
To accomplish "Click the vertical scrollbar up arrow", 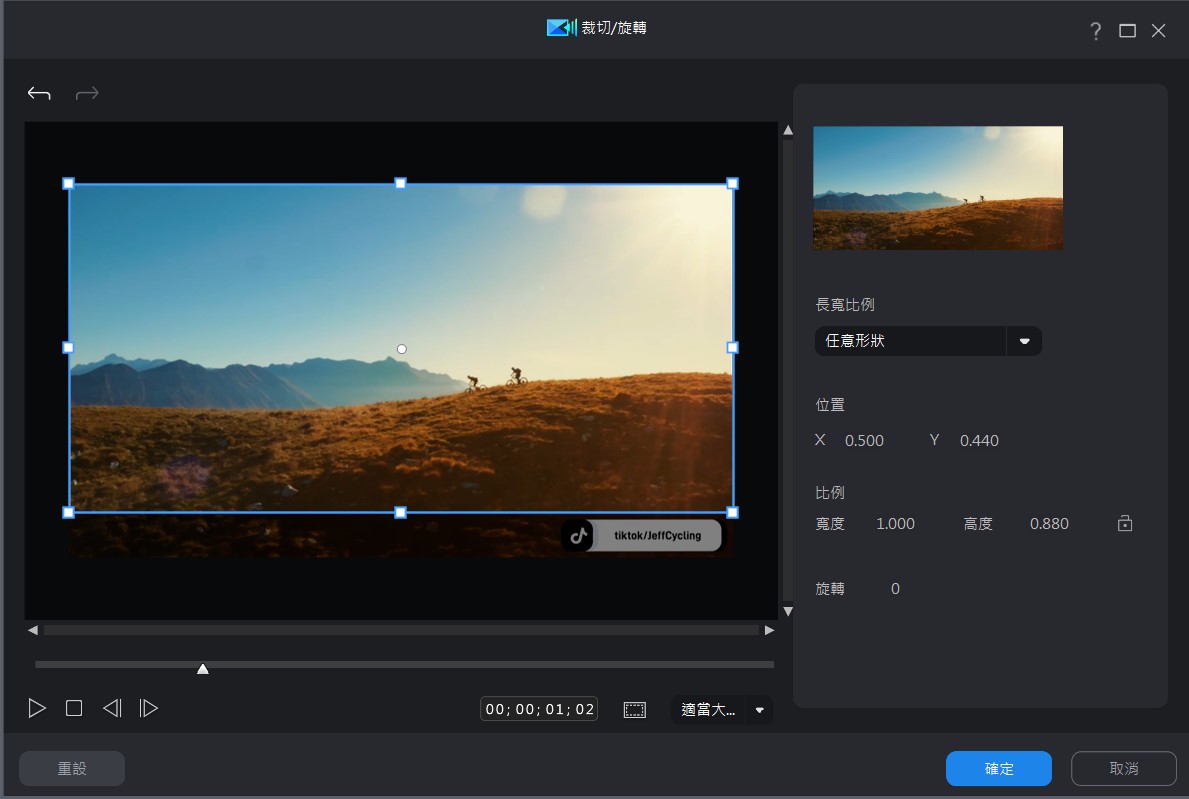I will tap(788, 130).
